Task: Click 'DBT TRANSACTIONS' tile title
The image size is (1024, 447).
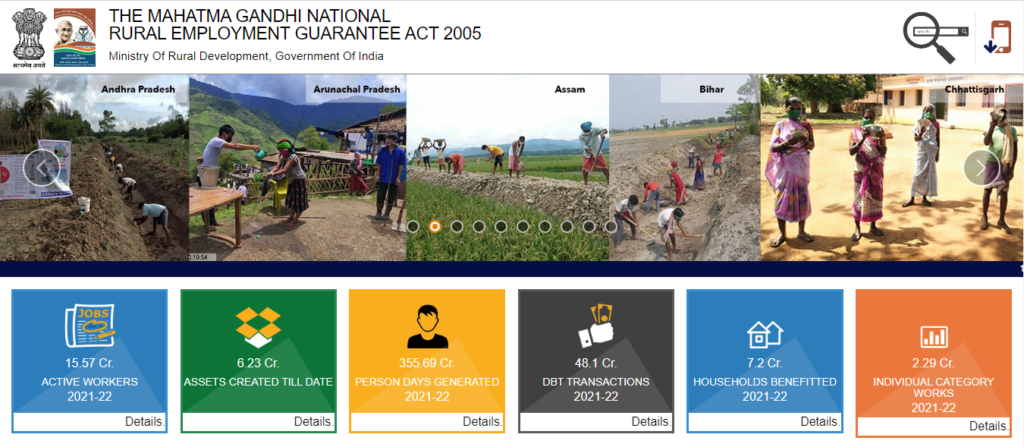Action: point(596,382)
